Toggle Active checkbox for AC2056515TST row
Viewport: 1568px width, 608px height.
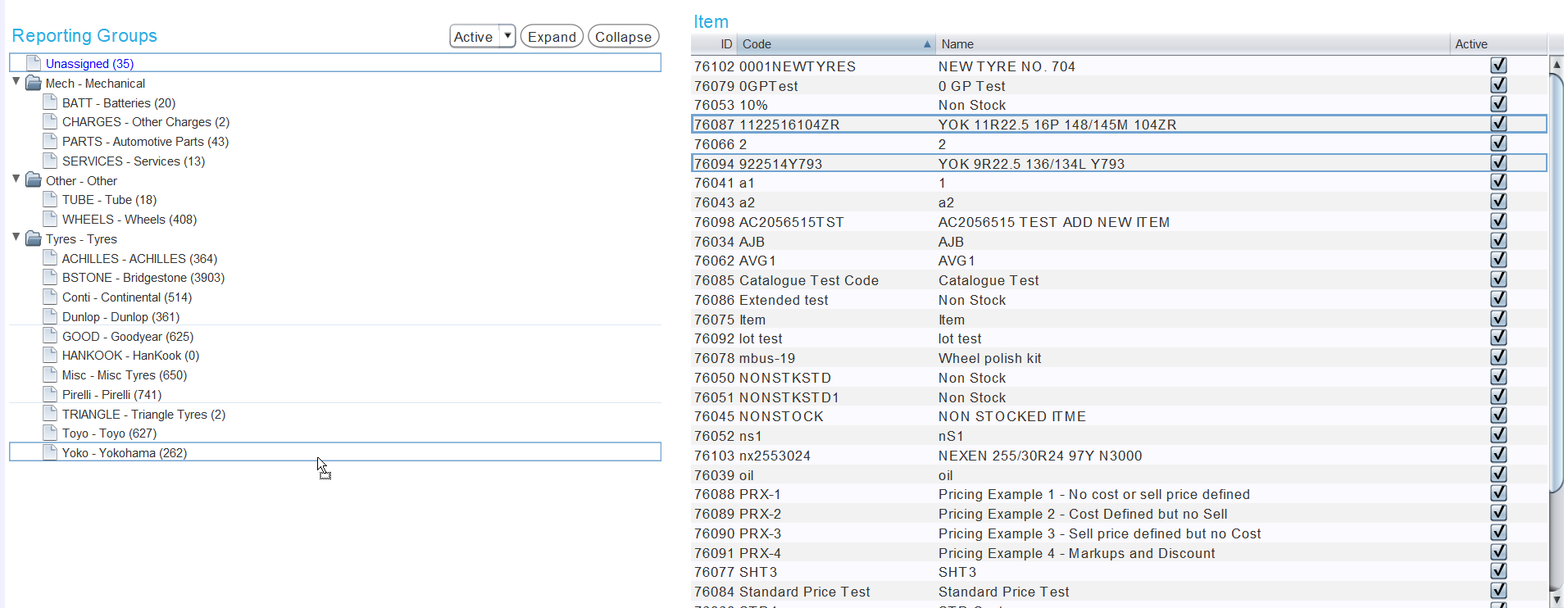point(1498,221)
